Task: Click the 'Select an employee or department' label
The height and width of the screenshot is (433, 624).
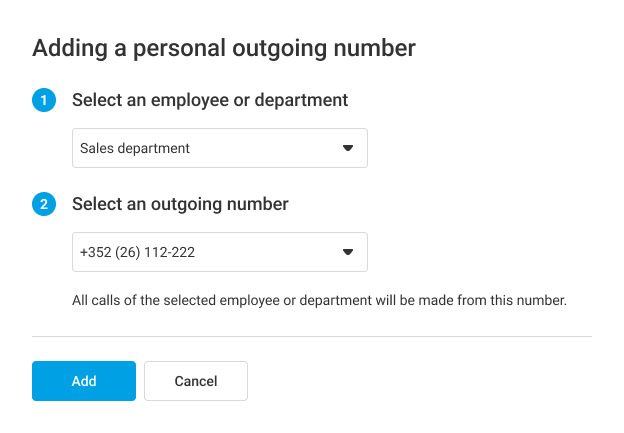Action: click(210, 100)
